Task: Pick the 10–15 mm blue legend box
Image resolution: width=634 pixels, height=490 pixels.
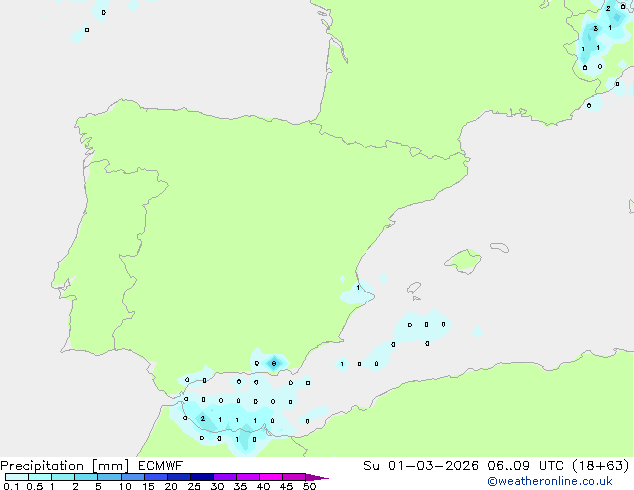Action: (132, 477)
